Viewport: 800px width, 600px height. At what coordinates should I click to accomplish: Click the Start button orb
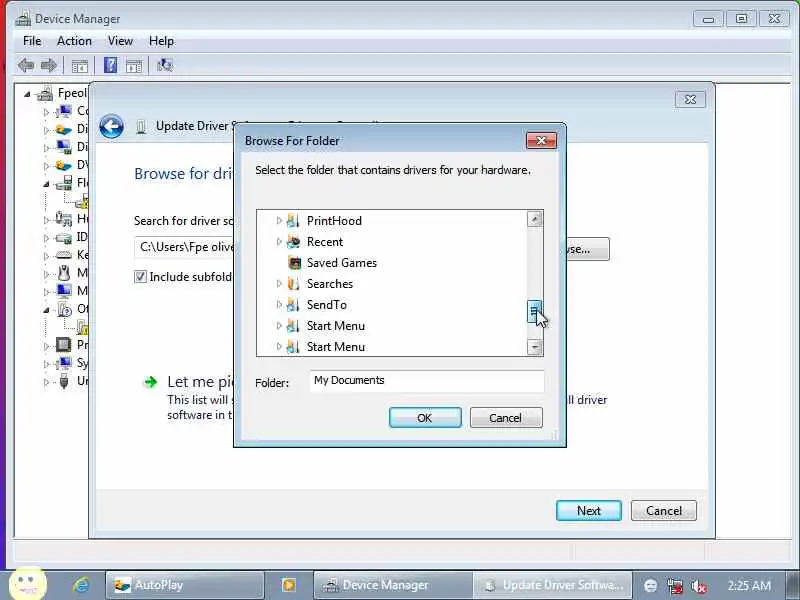tap(28, 584)
